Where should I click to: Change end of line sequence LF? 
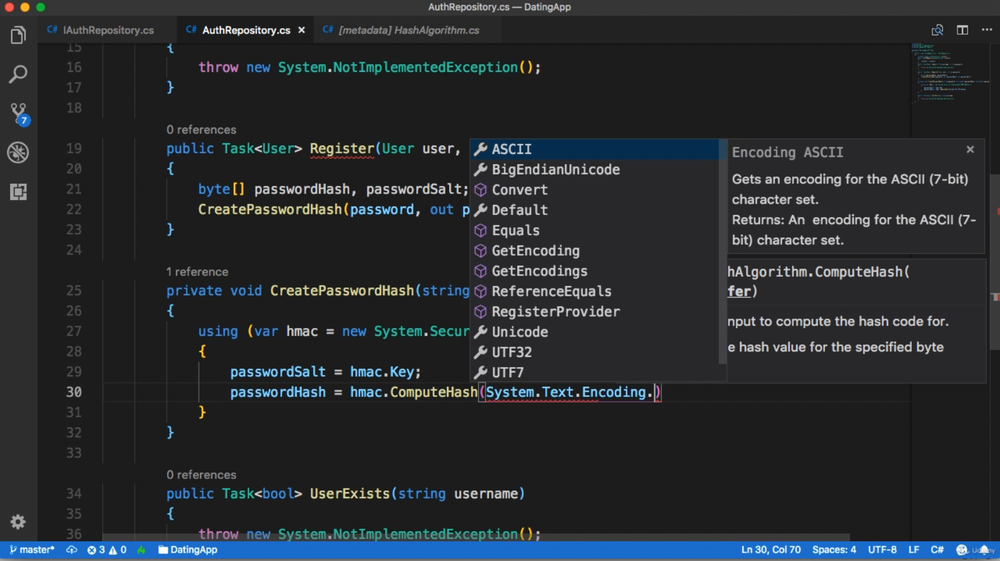click(913, 550)
